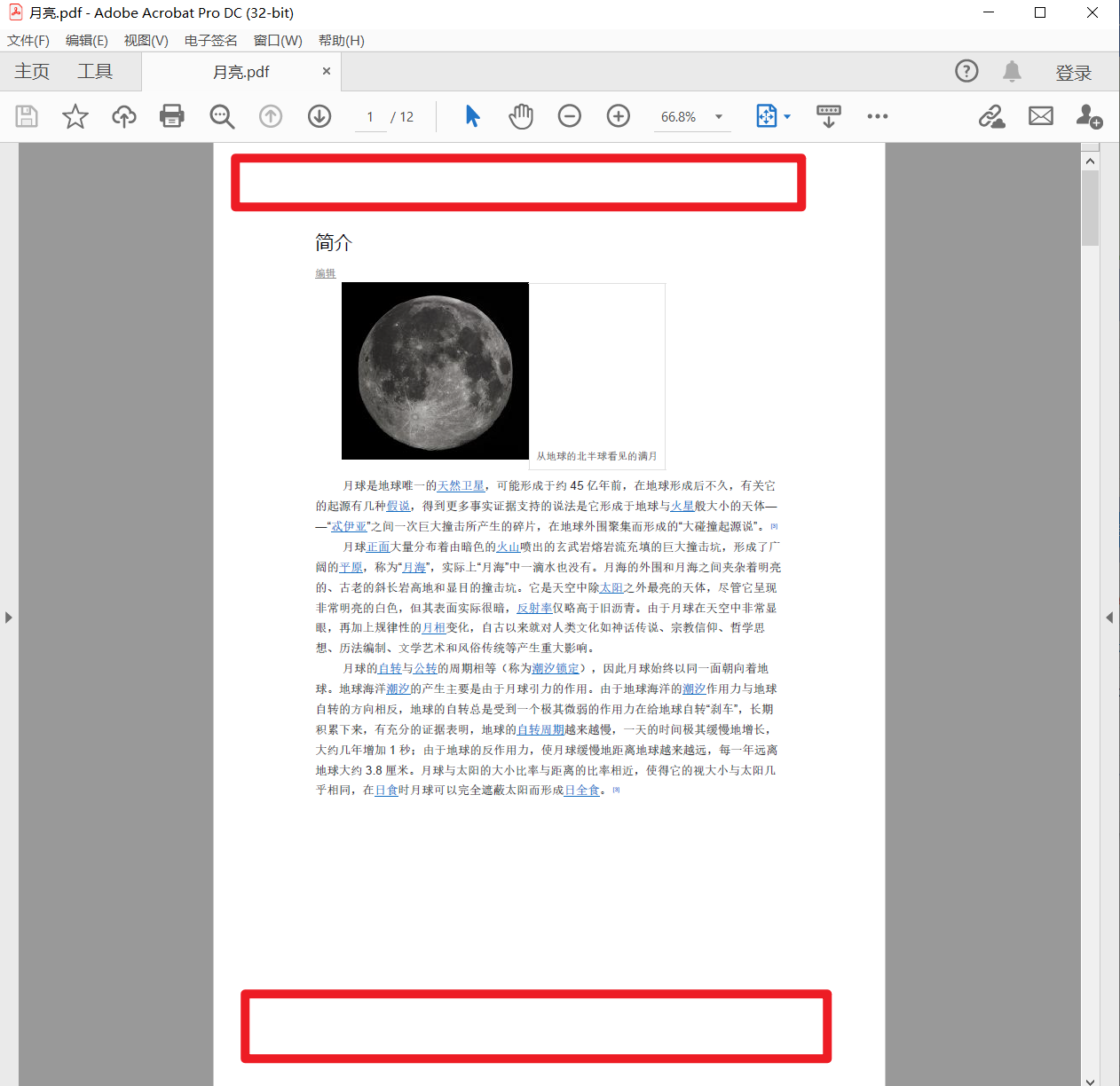The image size is (1120, 1086).
Task: Open the page display options dropdown
Action: click(x=786, y=116)
